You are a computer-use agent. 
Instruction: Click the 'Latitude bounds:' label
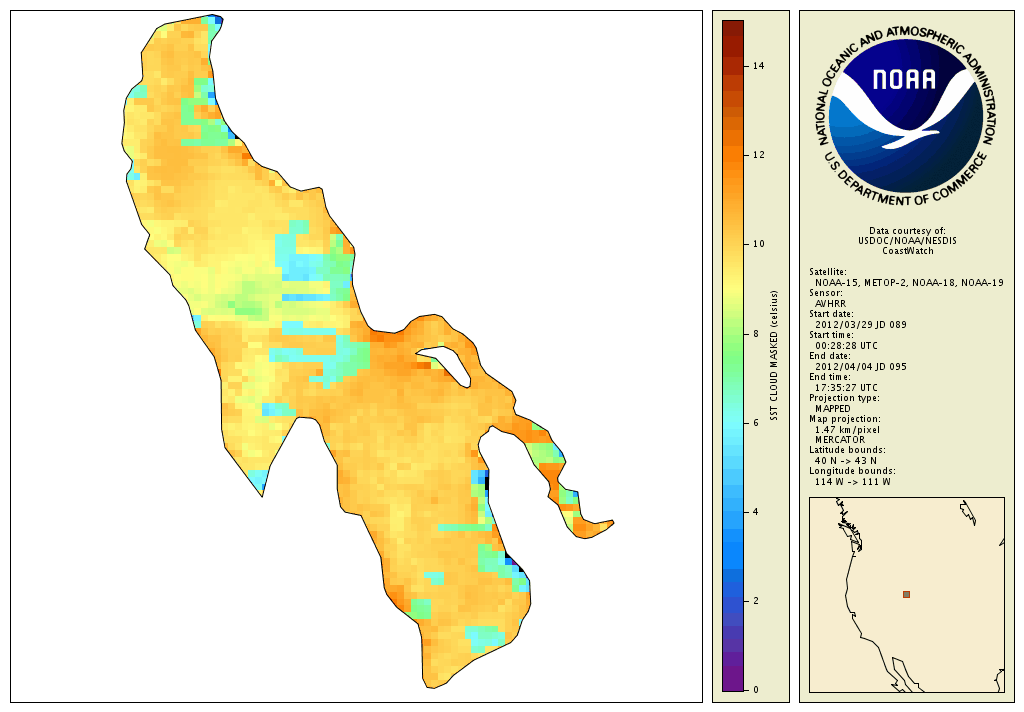click(847, 450)
